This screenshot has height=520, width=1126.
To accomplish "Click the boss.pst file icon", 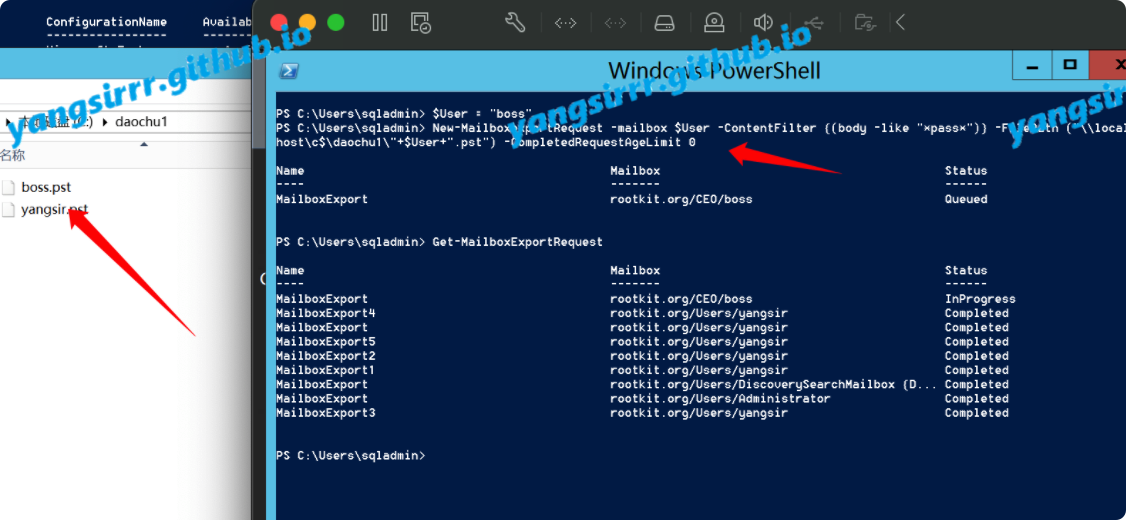I will point(9,187).
